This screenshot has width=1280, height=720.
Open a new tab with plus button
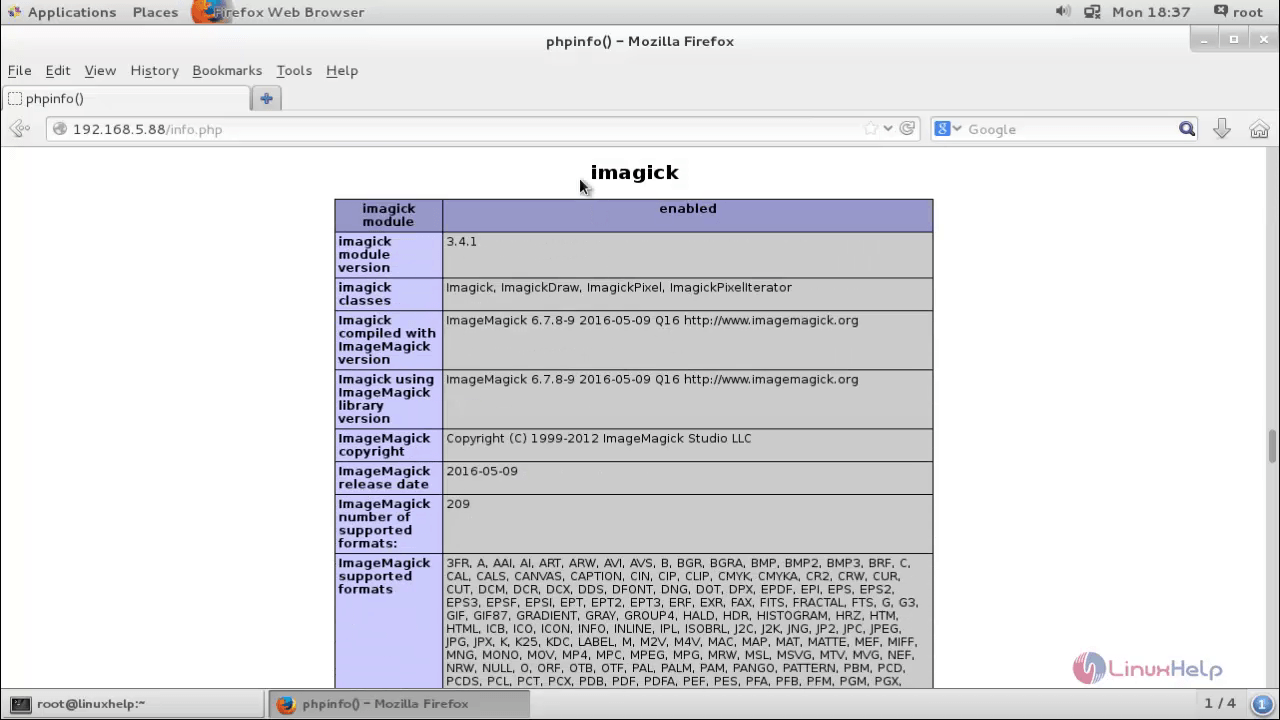(x=266, y=98)
